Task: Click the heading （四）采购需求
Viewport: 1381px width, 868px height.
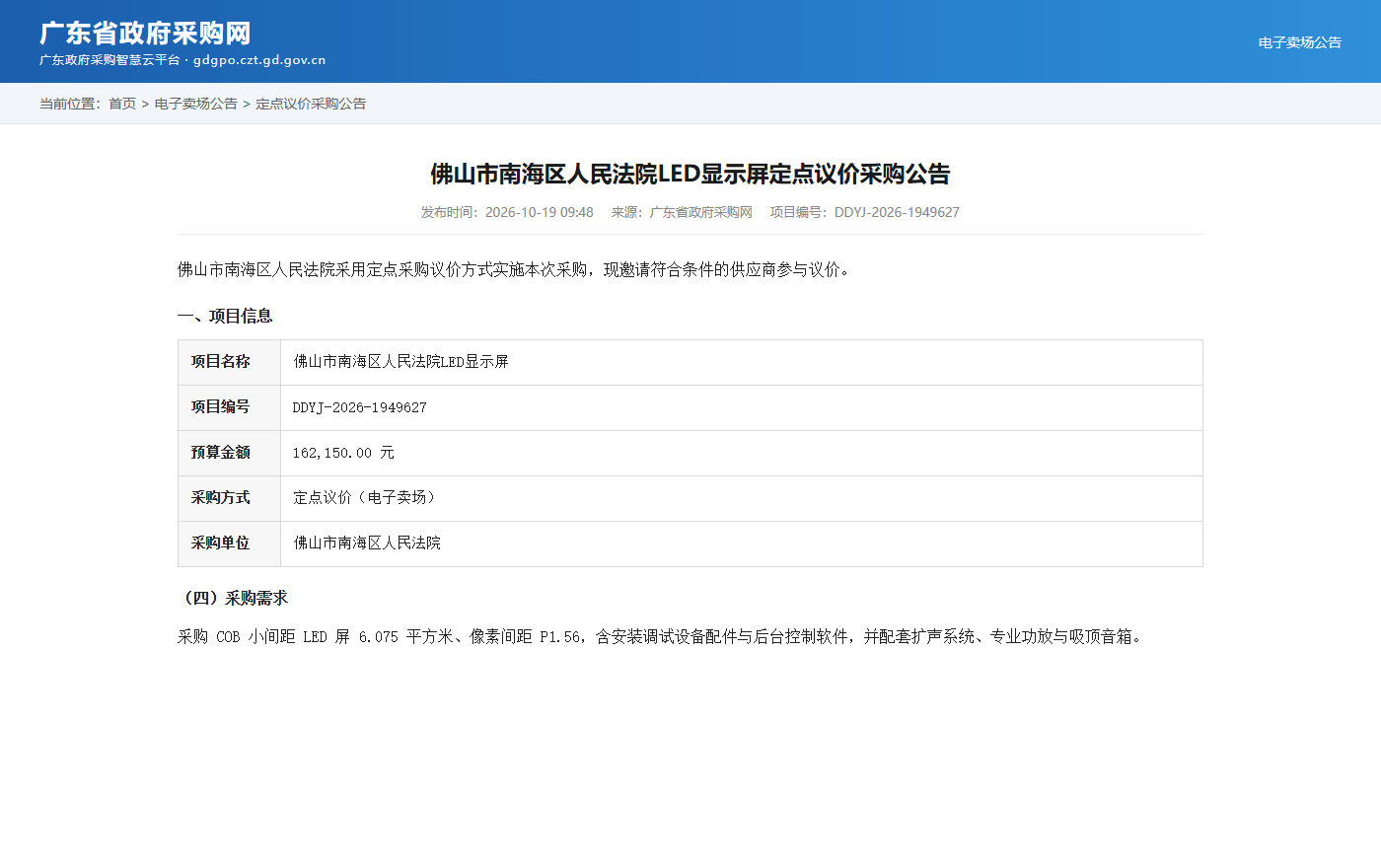Action: pyautogui.click(x=233, y=598)
